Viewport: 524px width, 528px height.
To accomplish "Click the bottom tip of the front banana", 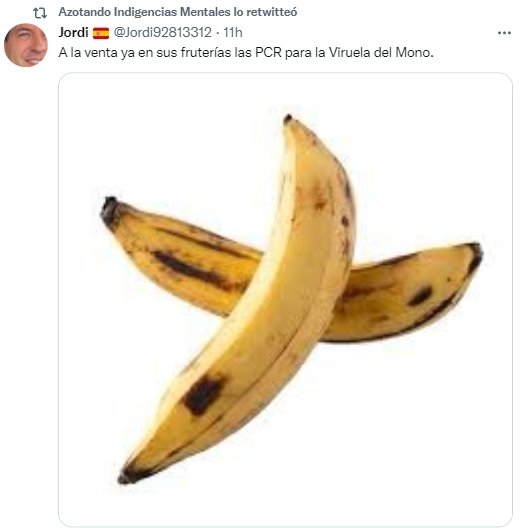I will click(126, 476).
